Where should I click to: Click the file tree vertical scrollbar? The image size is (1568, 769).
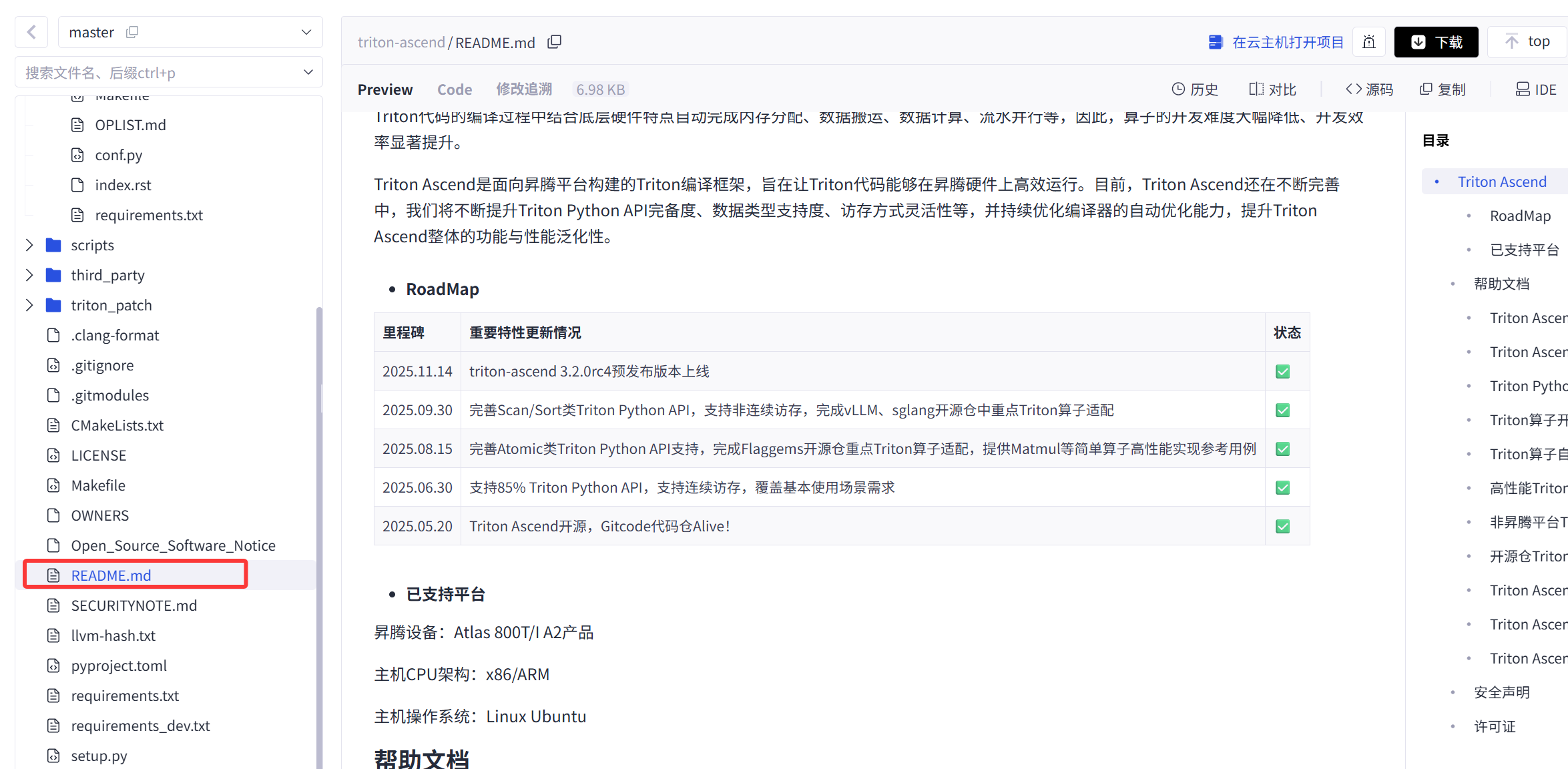[319, 534]
